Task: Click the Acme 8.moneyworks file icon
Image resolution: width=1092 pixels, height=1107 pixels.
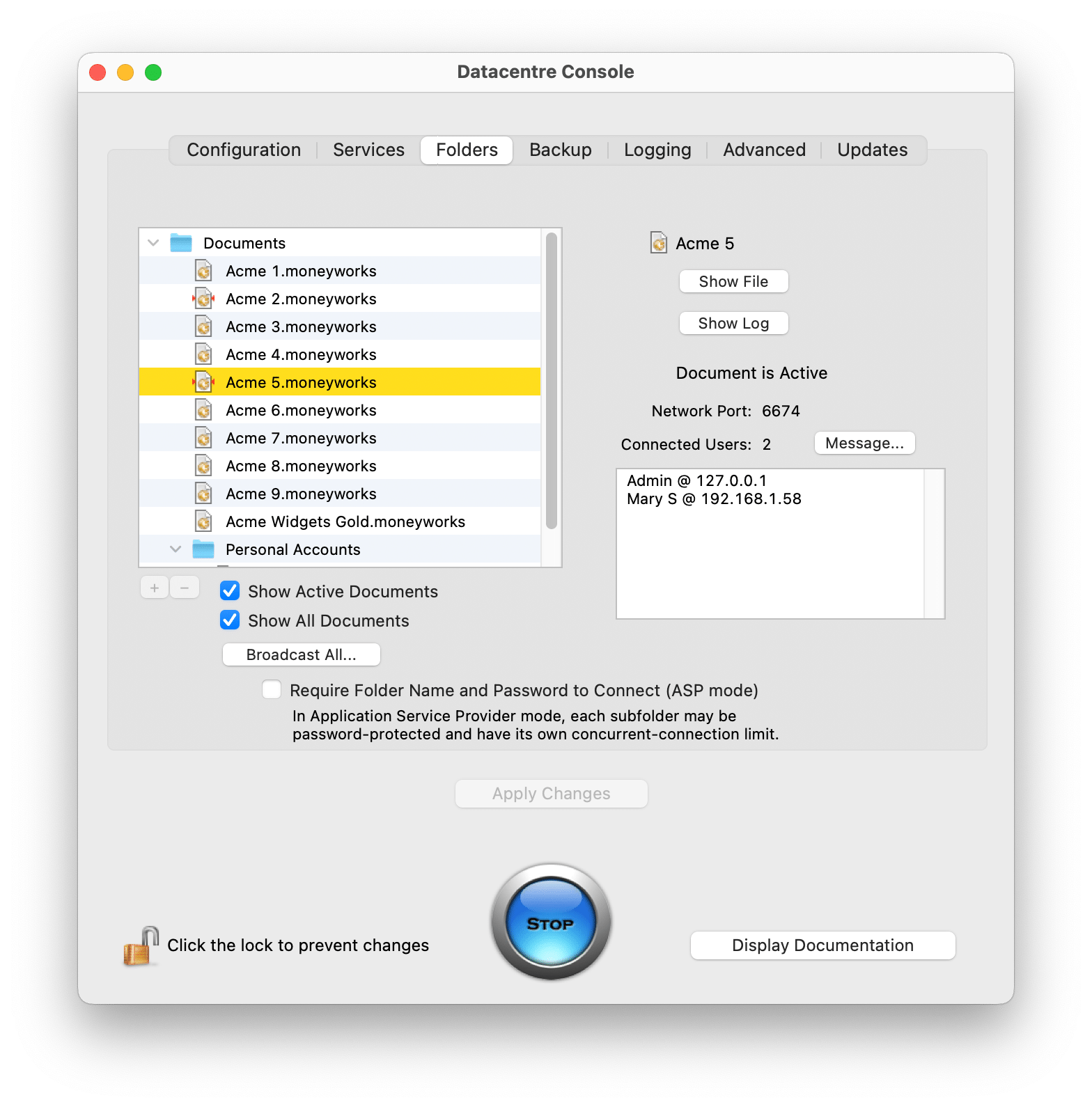Action: pos(203,465)
